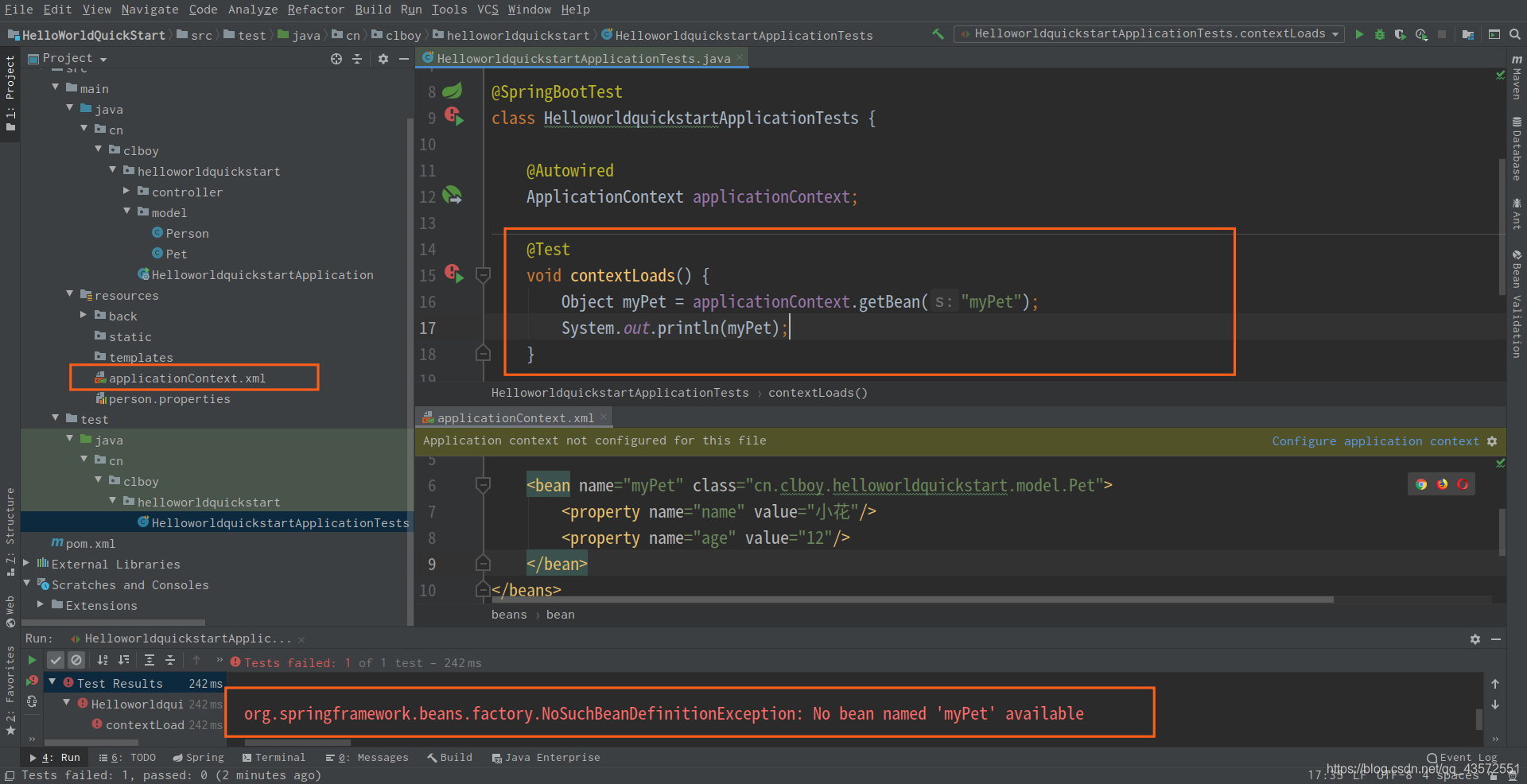Run the contextLoads configuration with the green play icon
Image resolution: width=1527 pixels, height=784 pixels.
(x=1360, y=34)
